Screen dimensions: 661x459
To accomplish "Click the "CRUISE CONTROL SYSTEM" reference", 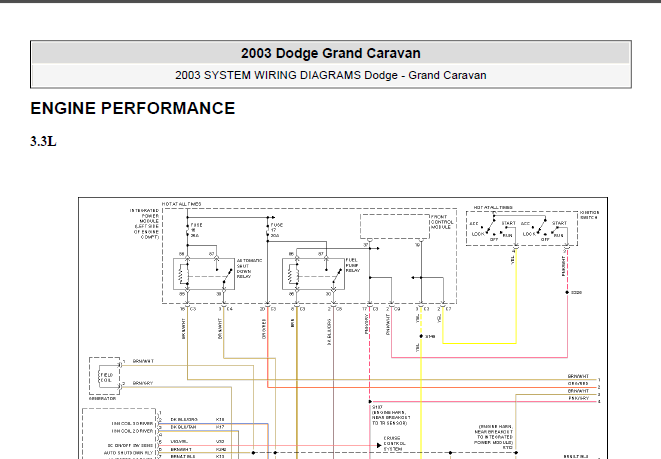I will 394,444.
